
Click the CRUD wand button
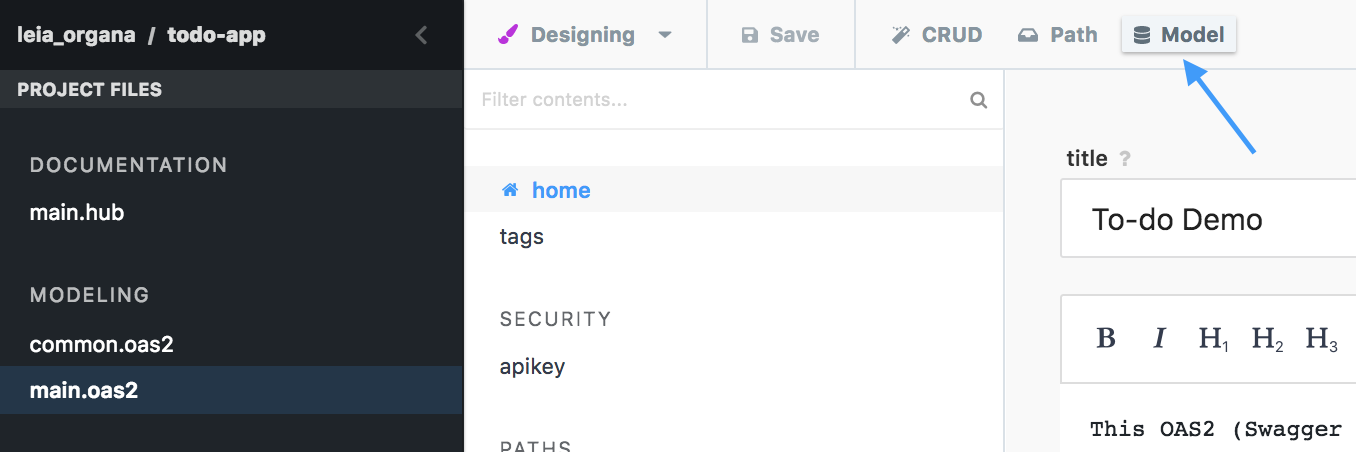936,35
